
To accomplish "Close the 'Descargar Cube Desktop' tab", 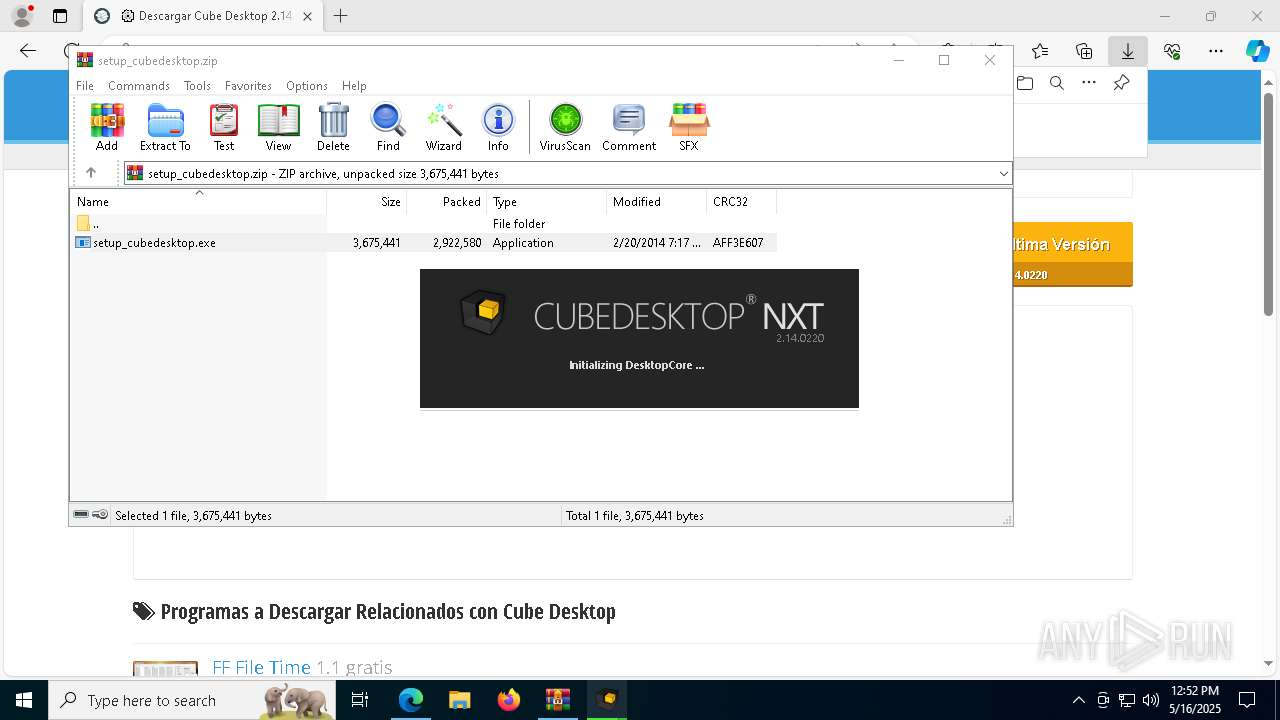I will coord(307,16).
